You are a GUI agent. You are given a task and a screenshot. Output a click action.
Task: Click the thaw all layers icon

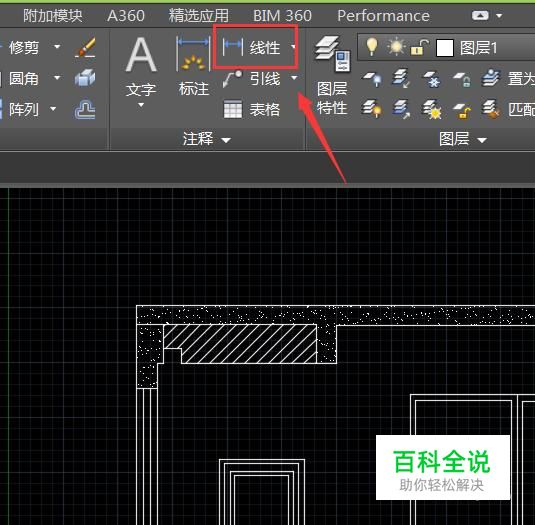coord(432,109)
